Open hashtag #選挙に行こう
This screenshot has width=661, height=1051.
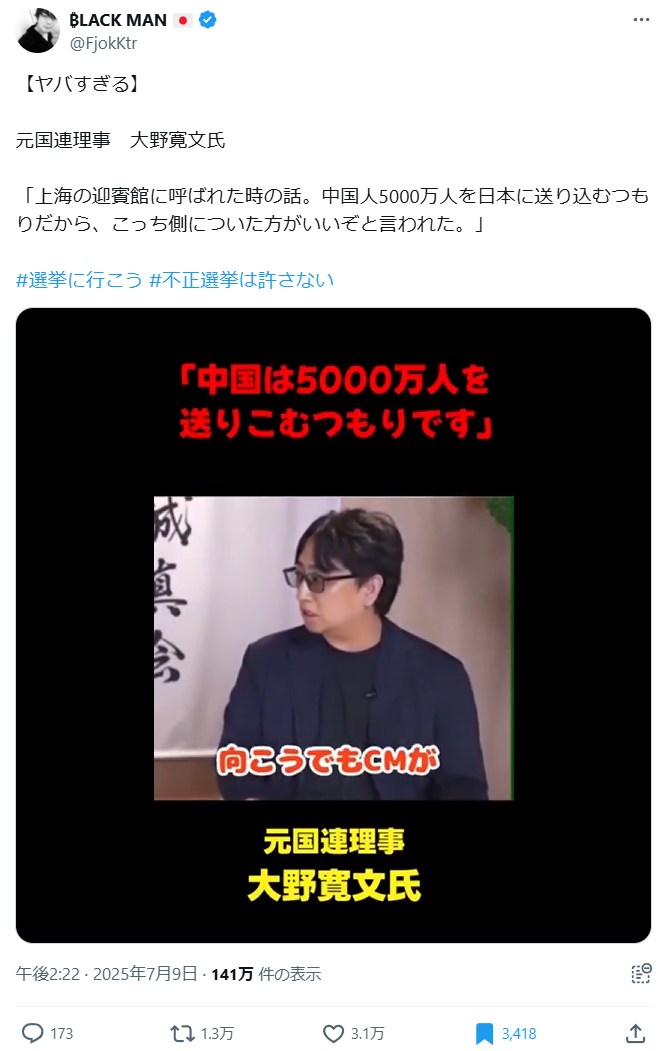pos(79,280)
